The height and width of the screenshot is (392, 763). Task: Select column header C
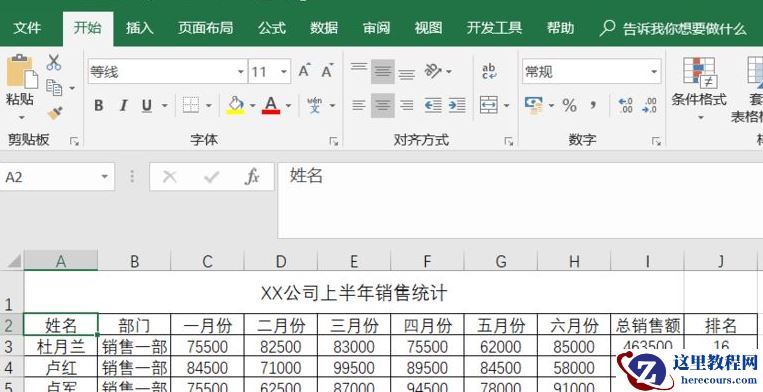tap(207, 262)
